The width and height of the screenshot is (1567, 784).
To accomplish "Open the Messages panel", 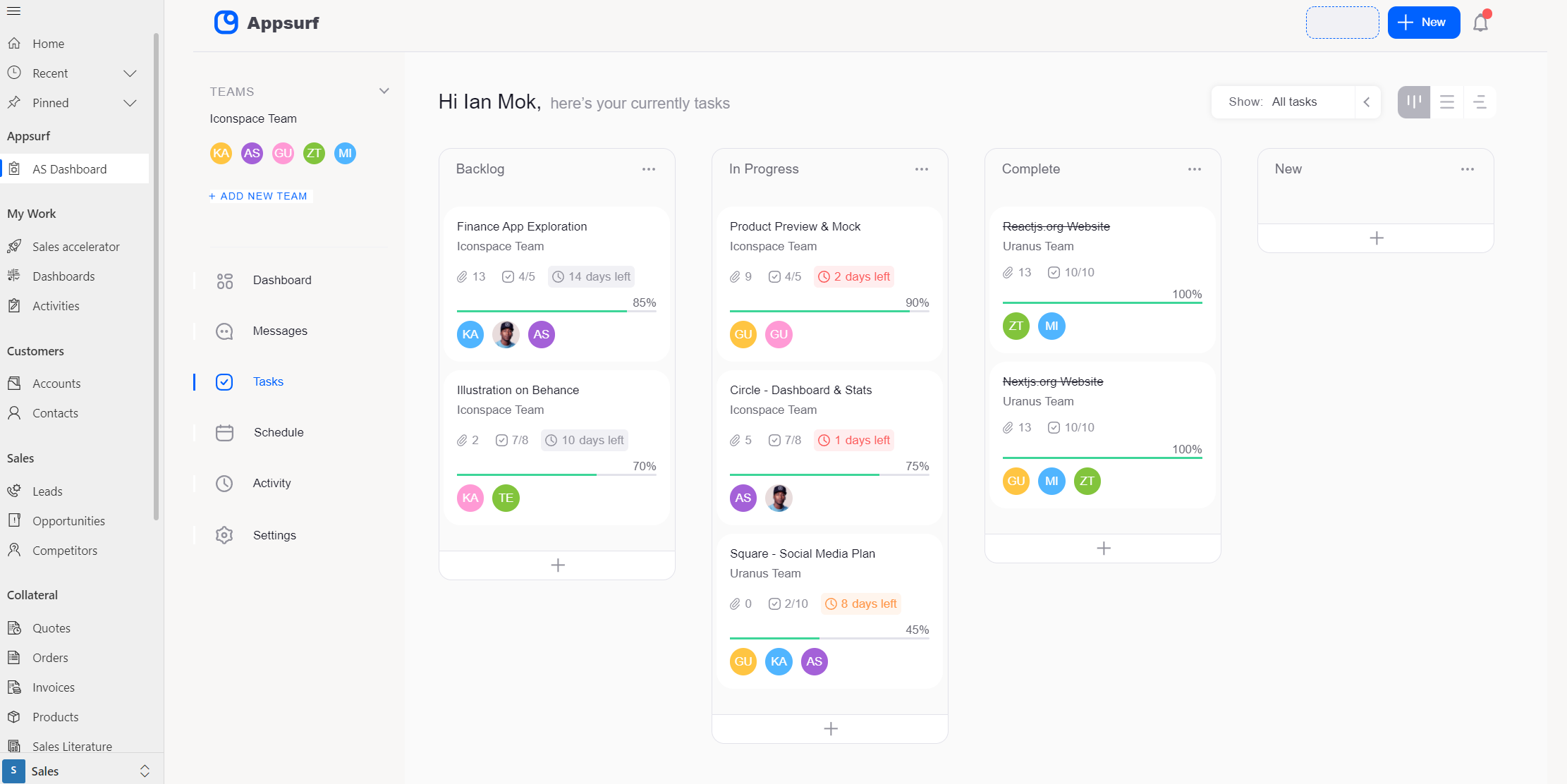I will [280, 330].
